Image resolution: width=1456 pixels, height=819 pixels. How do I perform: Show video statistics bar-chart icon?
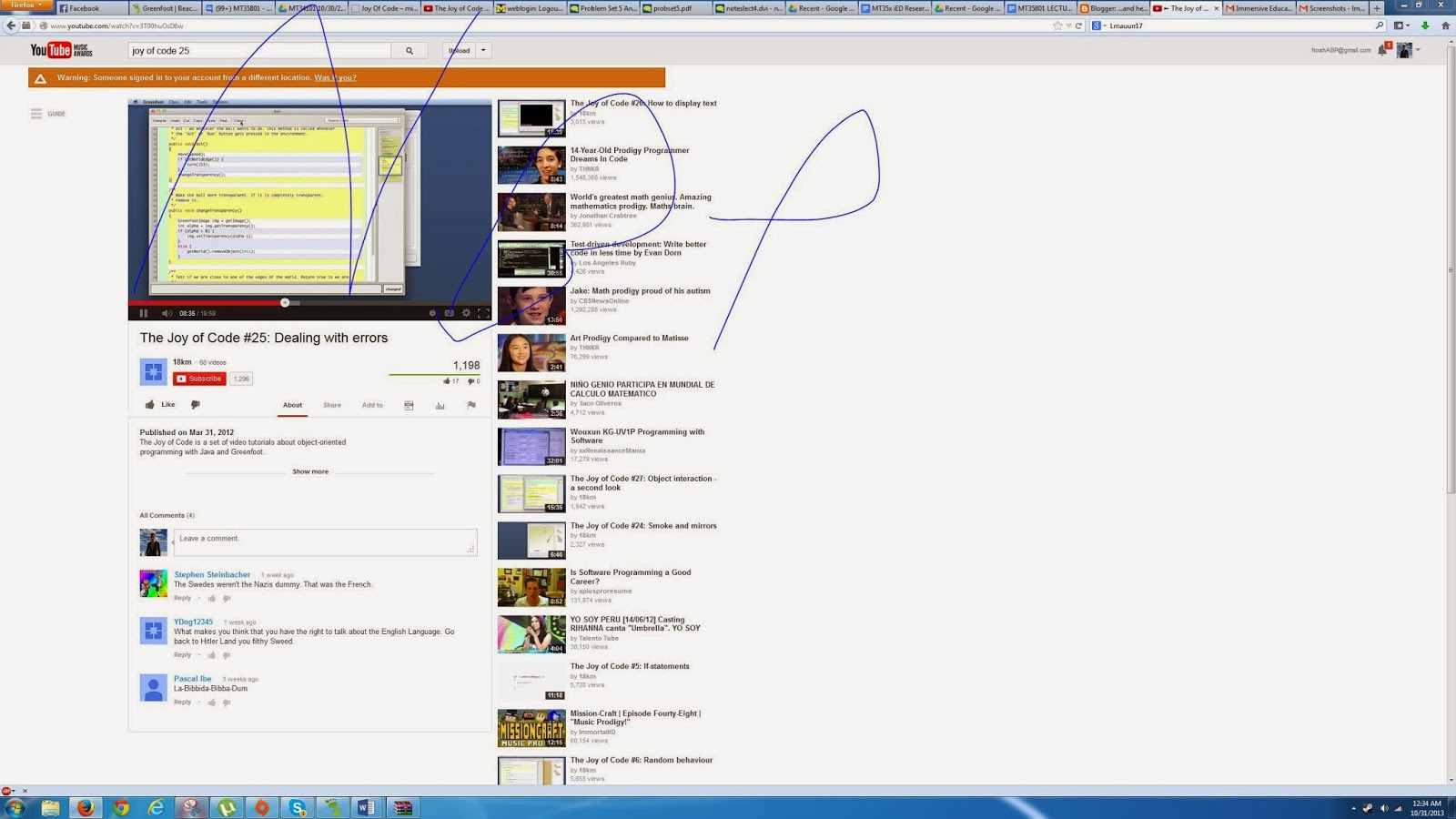[x=440, y=406]
